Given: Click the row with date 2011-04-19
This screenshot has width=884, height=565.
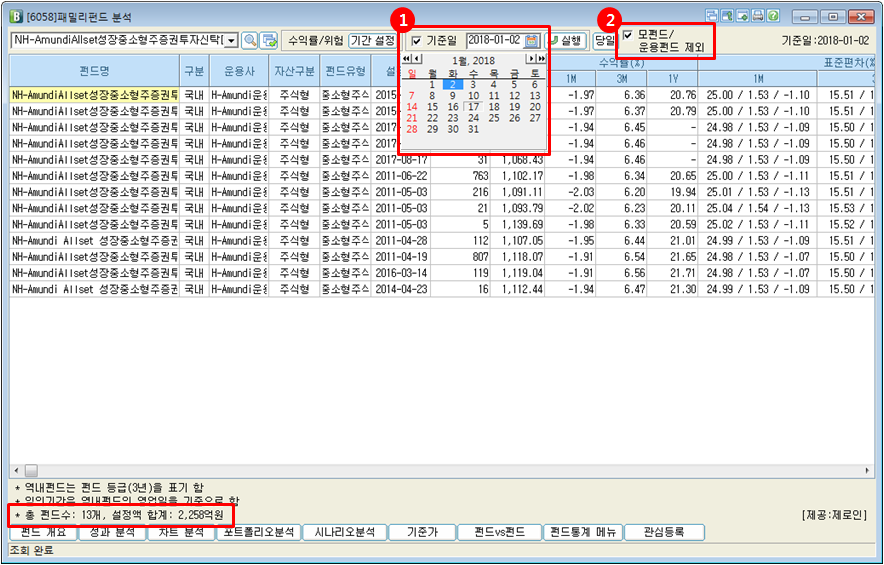Looking at the screenshot, I should (x=441, y=257).
